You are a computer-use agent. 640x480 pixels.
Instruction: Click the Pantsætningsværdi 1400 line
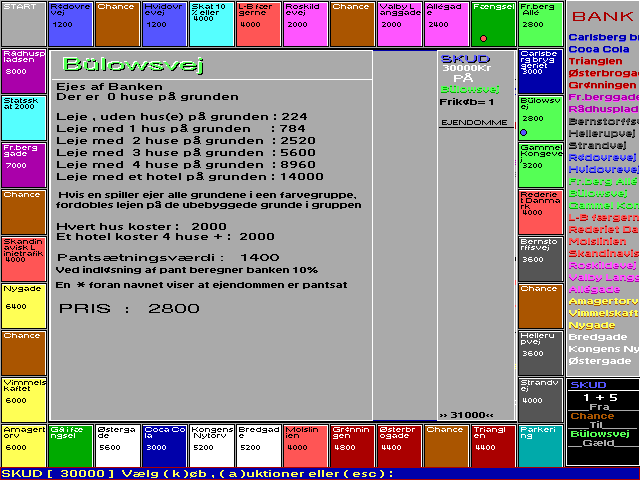168,258
